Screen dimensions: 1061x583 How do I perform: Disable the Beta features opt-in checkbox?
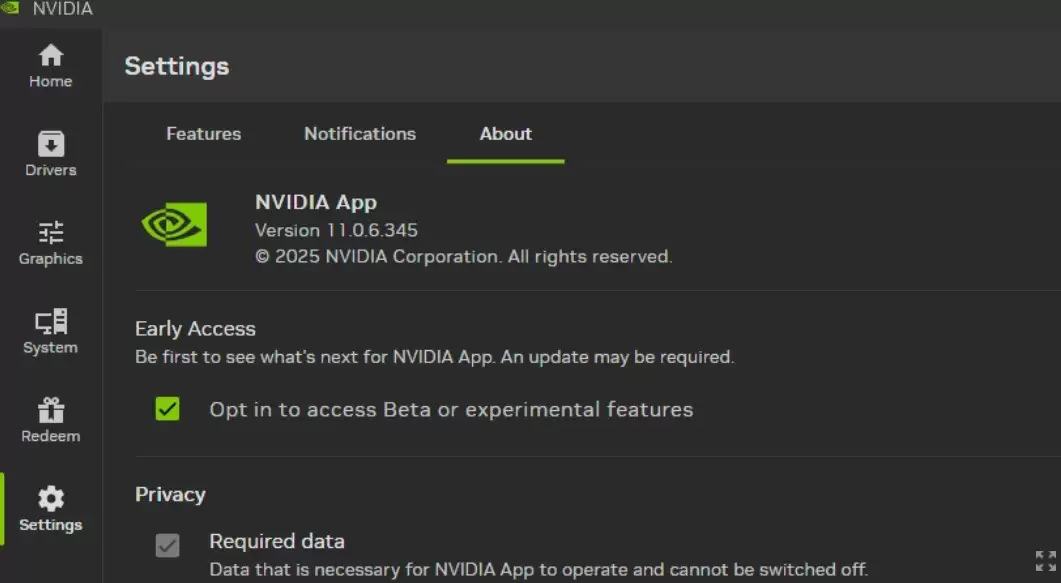167,409
